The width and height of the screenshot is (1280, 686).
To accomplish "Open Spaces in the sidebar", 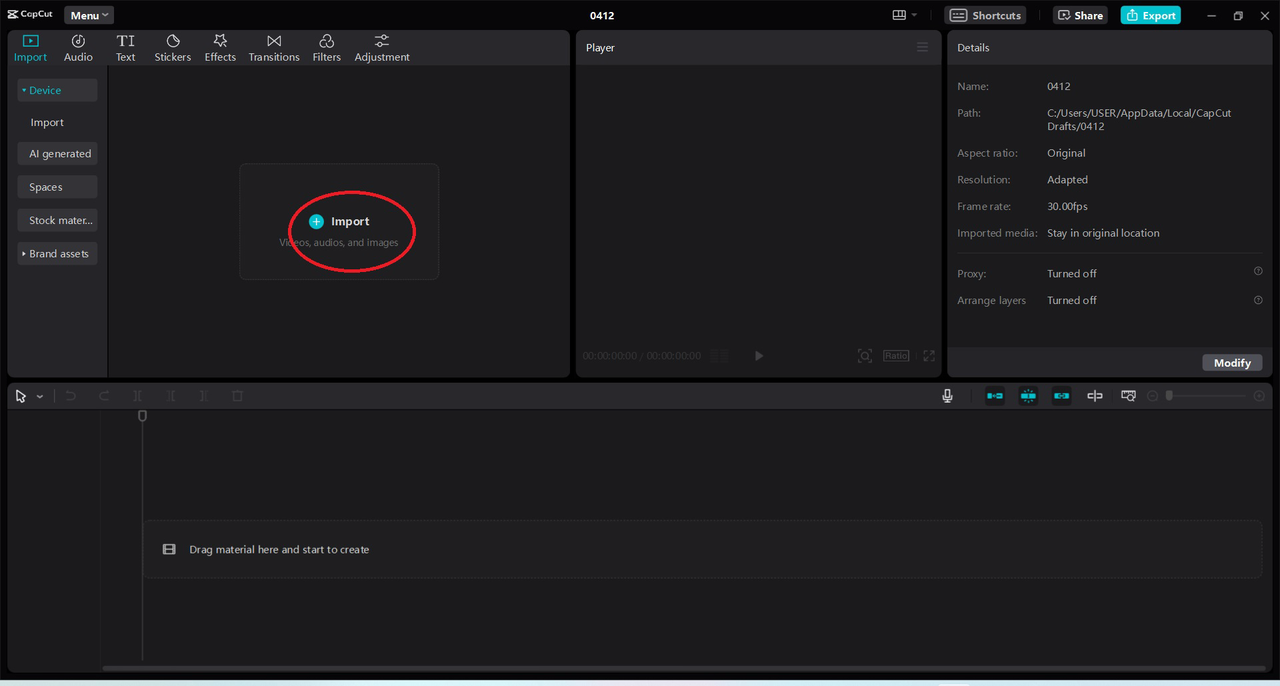I will [x=57, y=187].
